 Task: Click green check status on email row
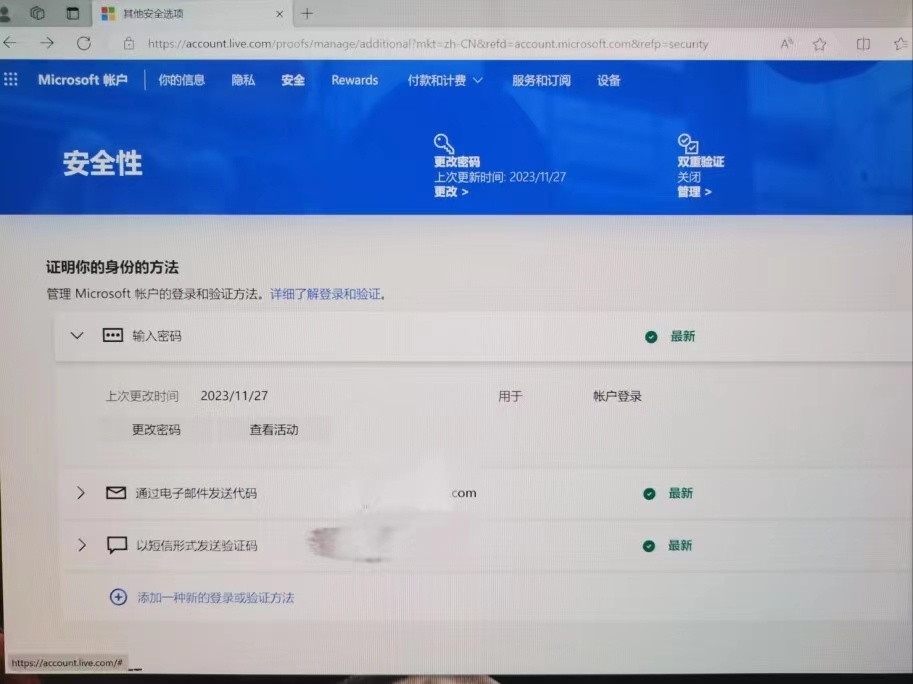[x=649, y=494]
